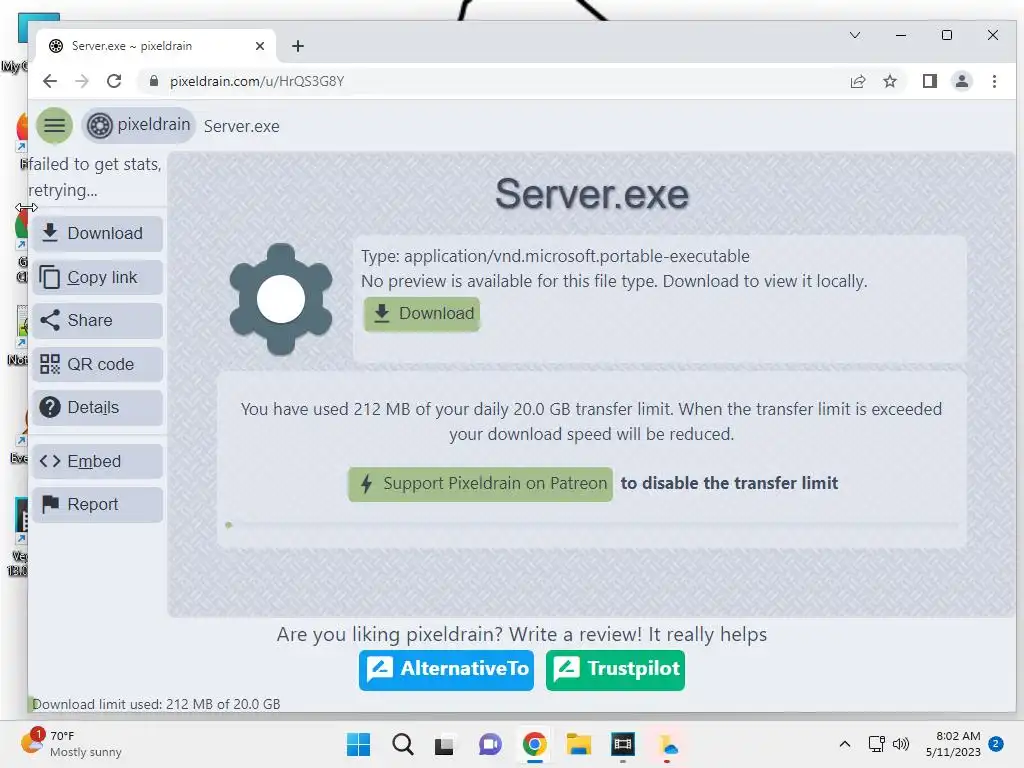
Task: Support Pixeldrain on Patreon button
Action: [x=481, y=484]
